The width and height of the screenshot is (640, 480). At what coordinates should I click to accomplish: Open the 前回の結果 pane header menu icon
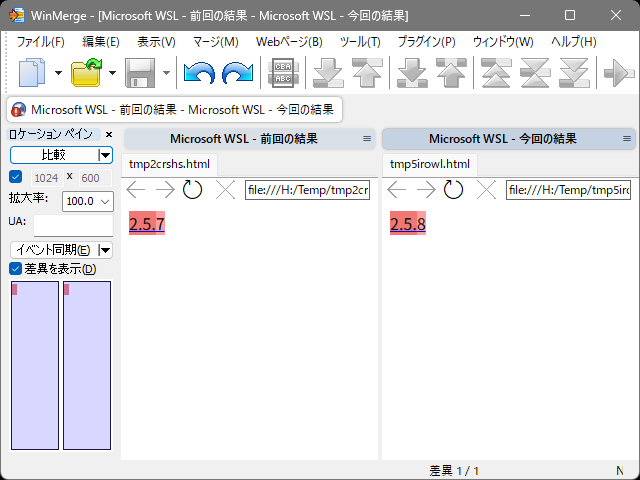(367, 139)
